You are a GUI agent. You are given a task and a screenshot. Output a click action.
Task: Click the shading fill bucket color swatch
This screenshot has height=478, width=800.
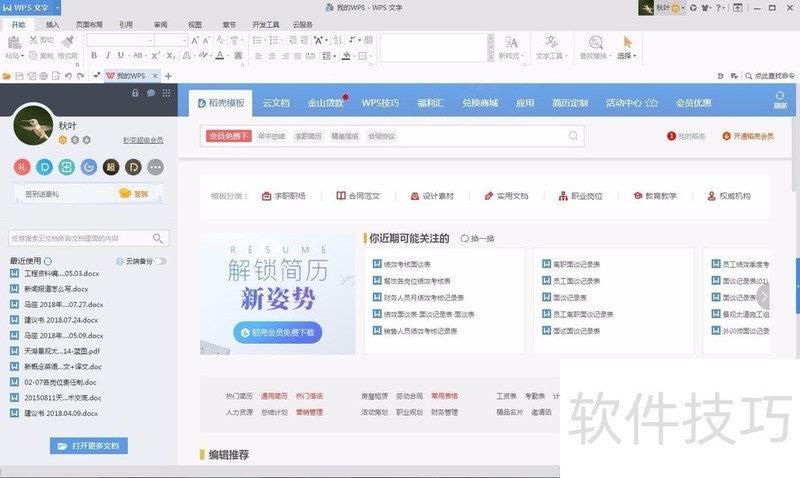click(x=345, y=56)
